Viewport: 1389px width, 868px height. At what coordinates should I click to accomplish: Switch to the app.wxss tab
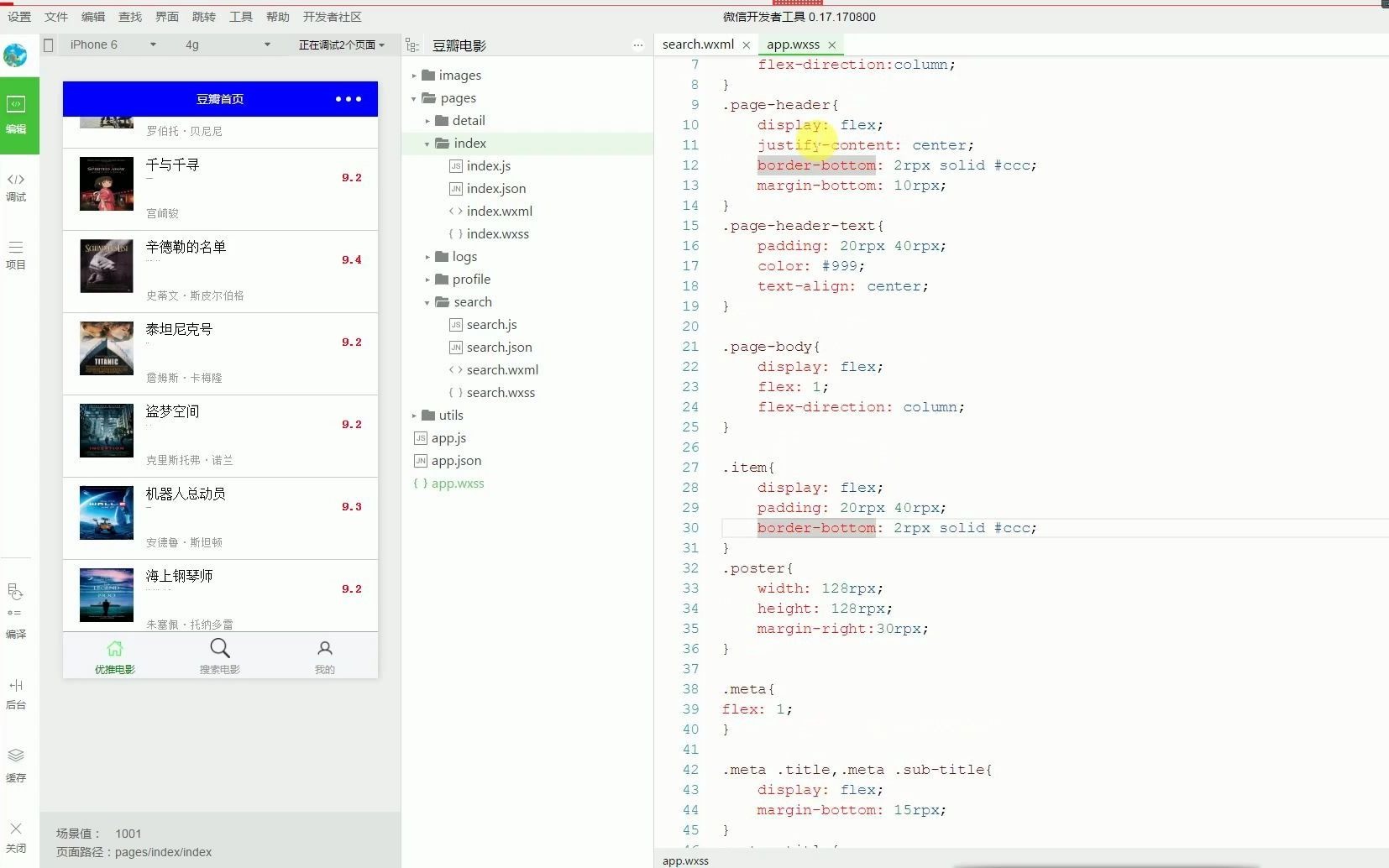coord(793,44)
